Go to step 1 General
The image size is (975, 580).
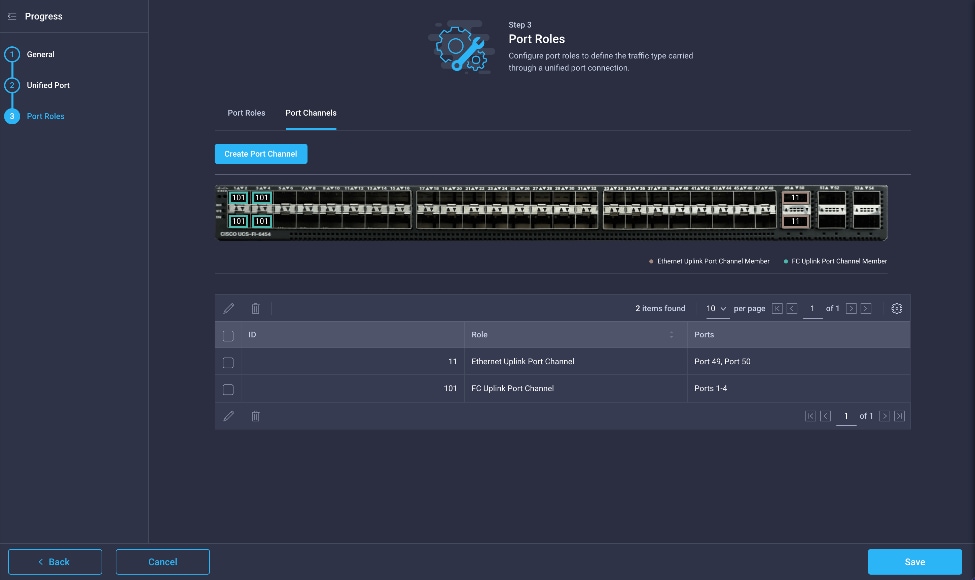[12, 54]
